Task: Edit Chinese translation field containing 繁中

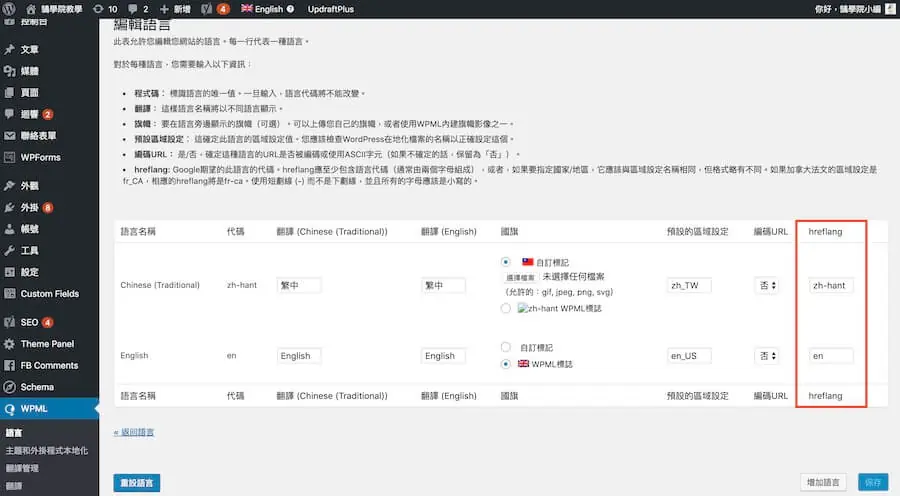Action: pos(298,285)
